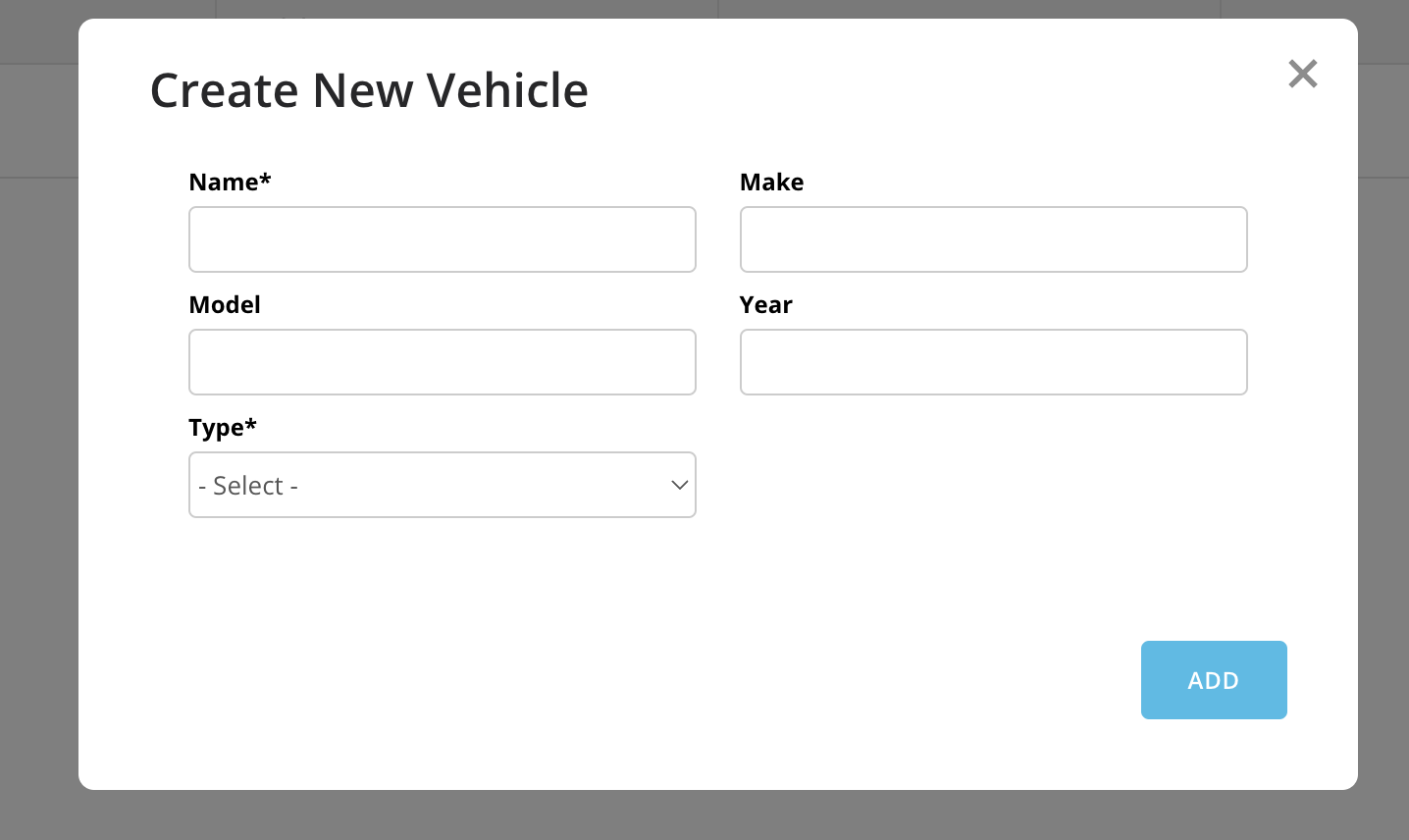
Task: Click the Year field label
Action: pyautogui.click(x=766, y=304)
